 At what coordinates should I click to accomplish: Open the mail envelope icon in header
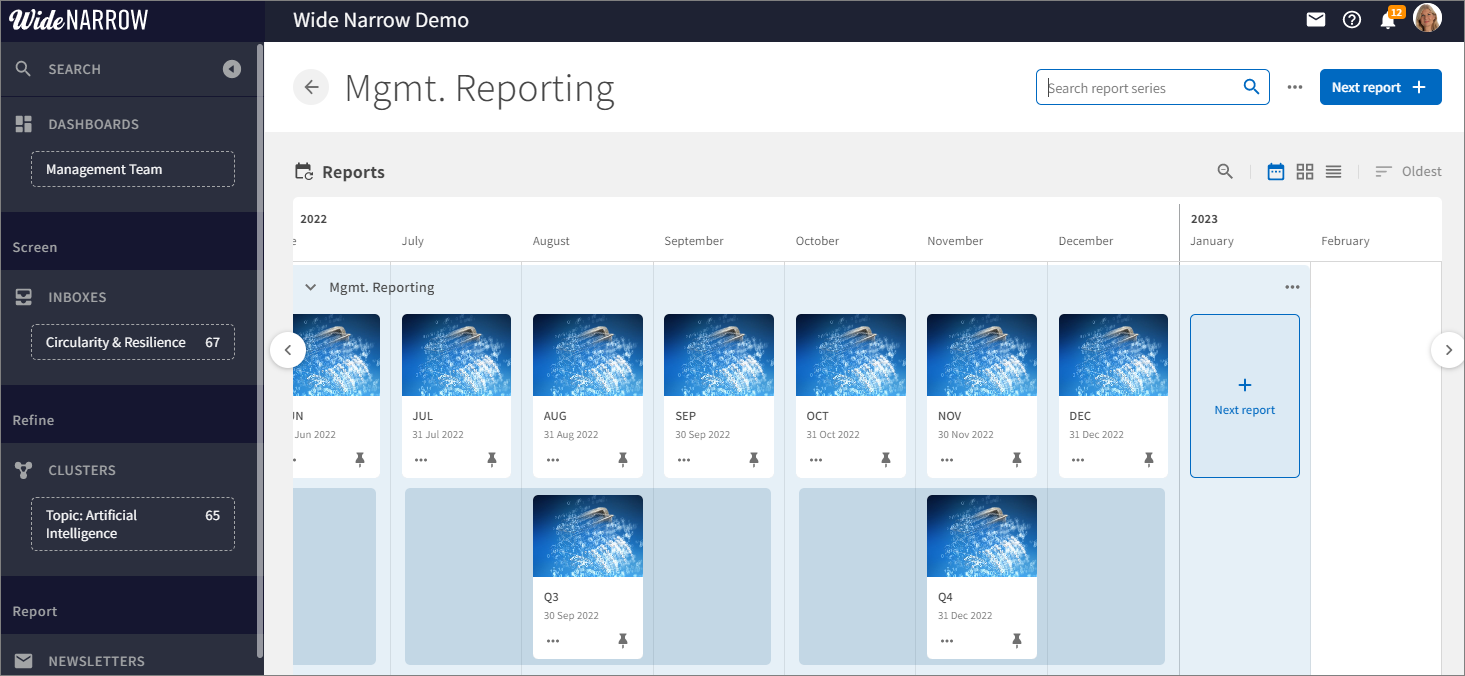(x=1316, y=20)
